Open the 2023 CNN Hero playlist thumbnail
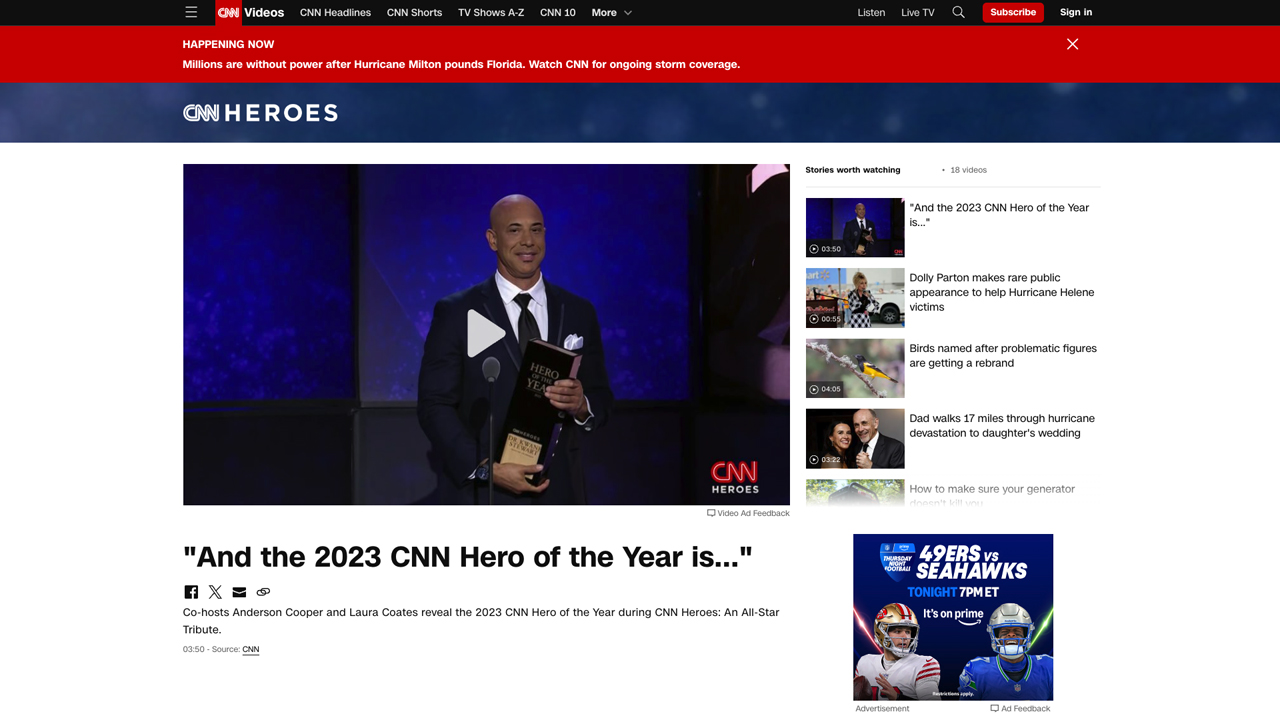Image resolution: width=1280 pixels, height=720 pixels. 855,227
